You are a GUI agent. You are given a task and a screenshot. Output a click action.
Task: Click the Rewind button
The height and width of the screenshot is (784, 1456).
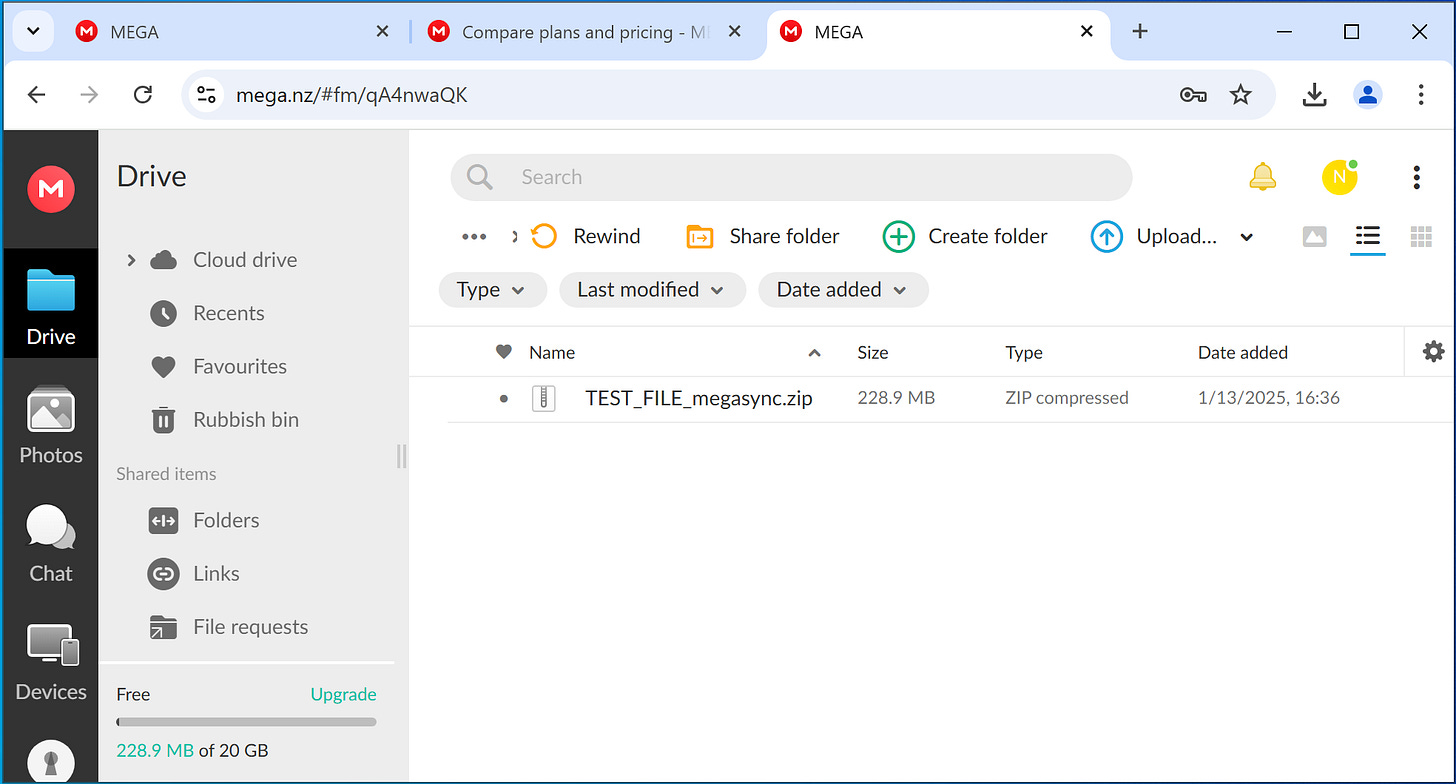pos(586,236)
